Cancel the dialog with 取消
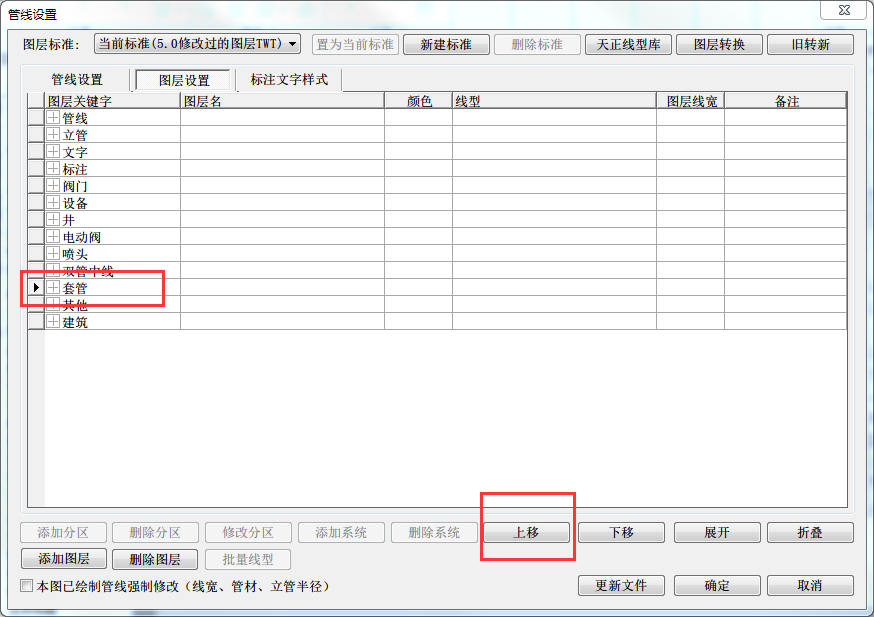Image resolution: width=874 pixels, height=617 pixels. 810,585
